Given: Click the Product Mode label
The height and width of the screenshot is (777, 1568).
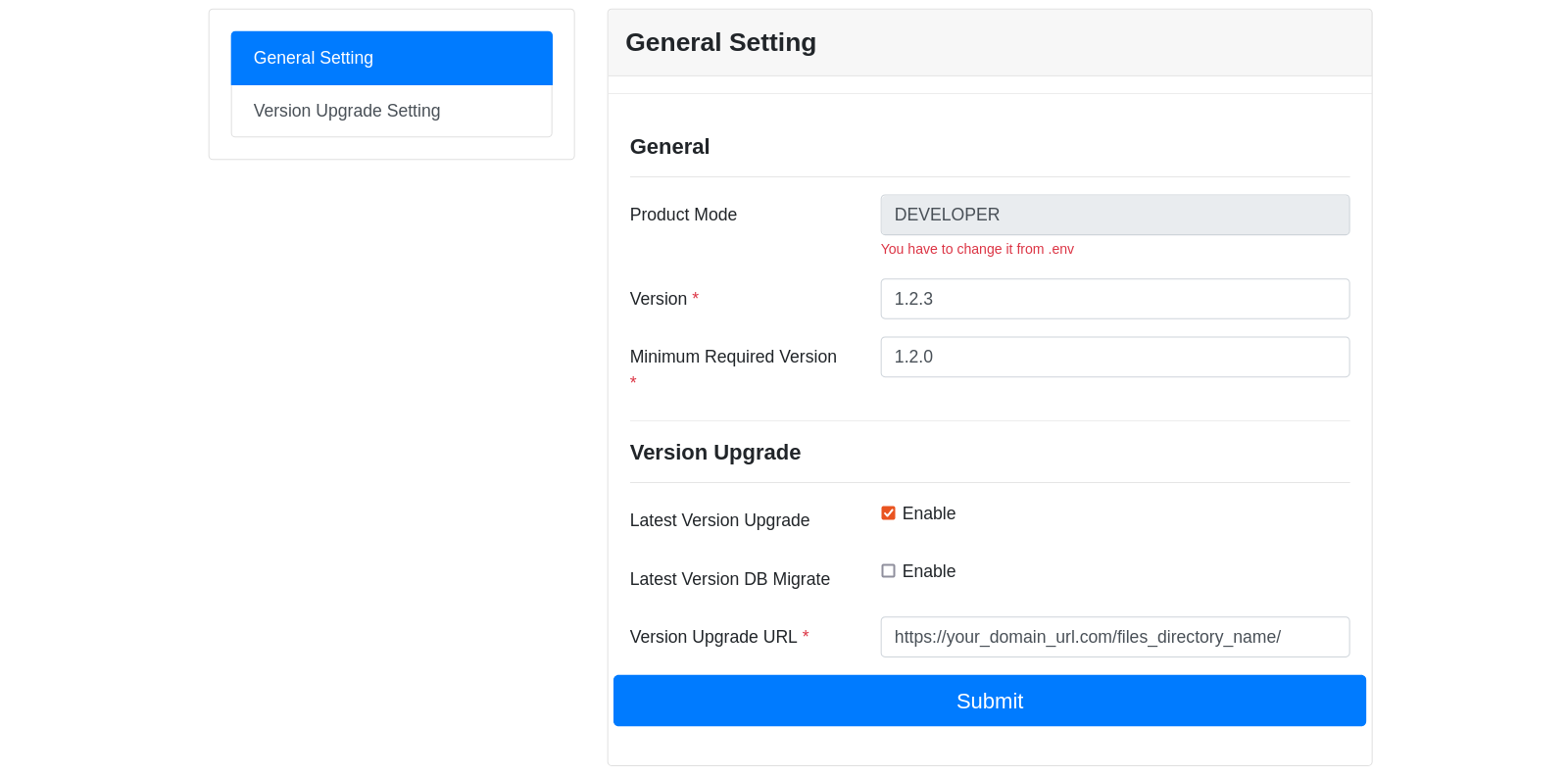Looking at the screenshot, I should click(683, 215).
